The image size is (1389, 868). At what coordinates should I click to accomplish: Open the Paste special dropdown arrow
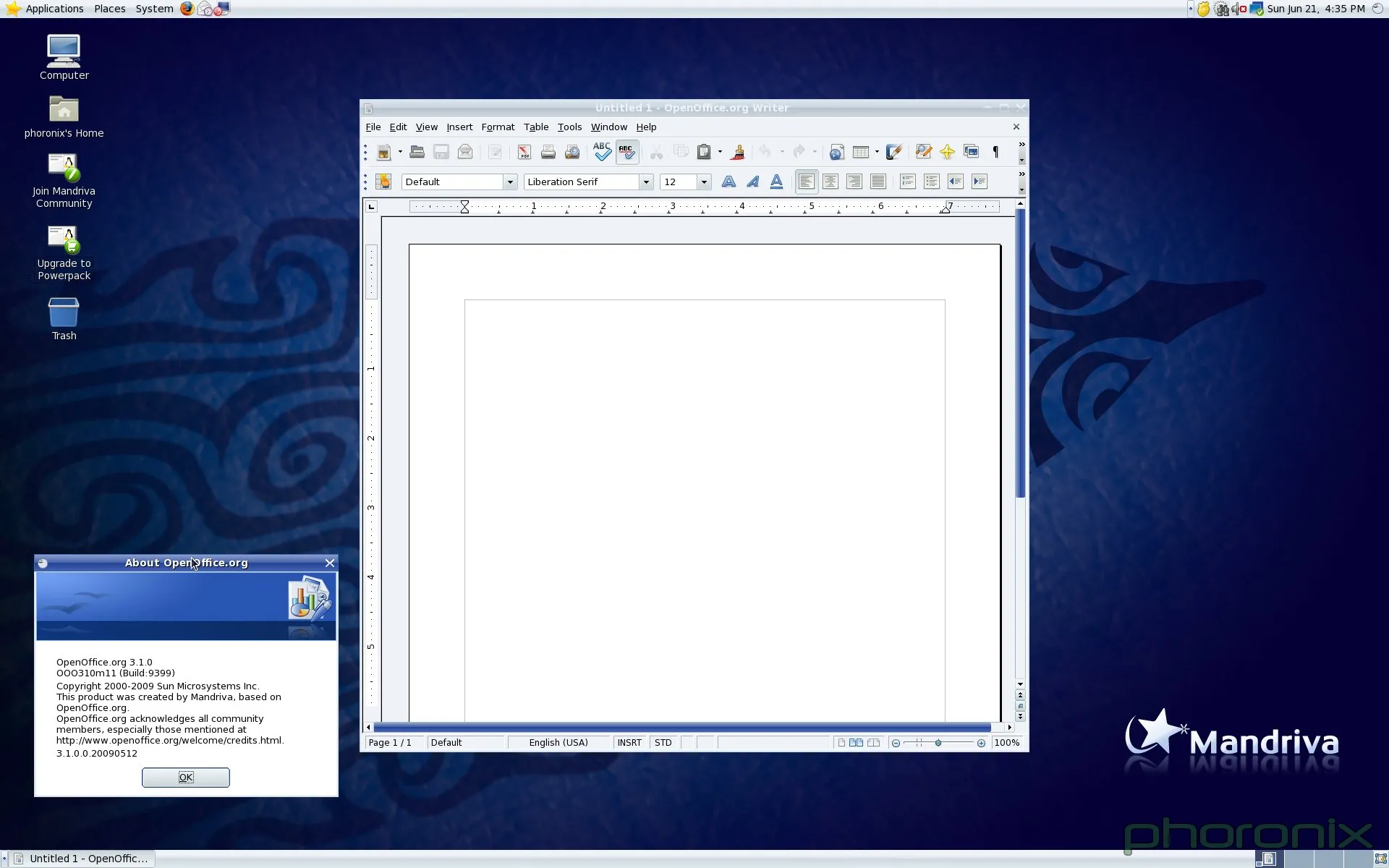click(x=720, y=152)
